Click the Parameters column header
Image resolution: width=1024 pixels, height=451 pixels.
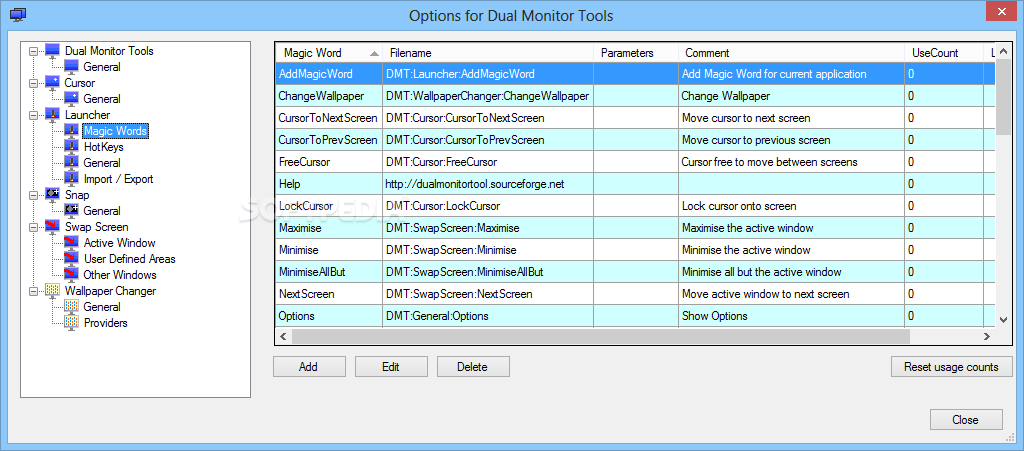coord(636,53)
